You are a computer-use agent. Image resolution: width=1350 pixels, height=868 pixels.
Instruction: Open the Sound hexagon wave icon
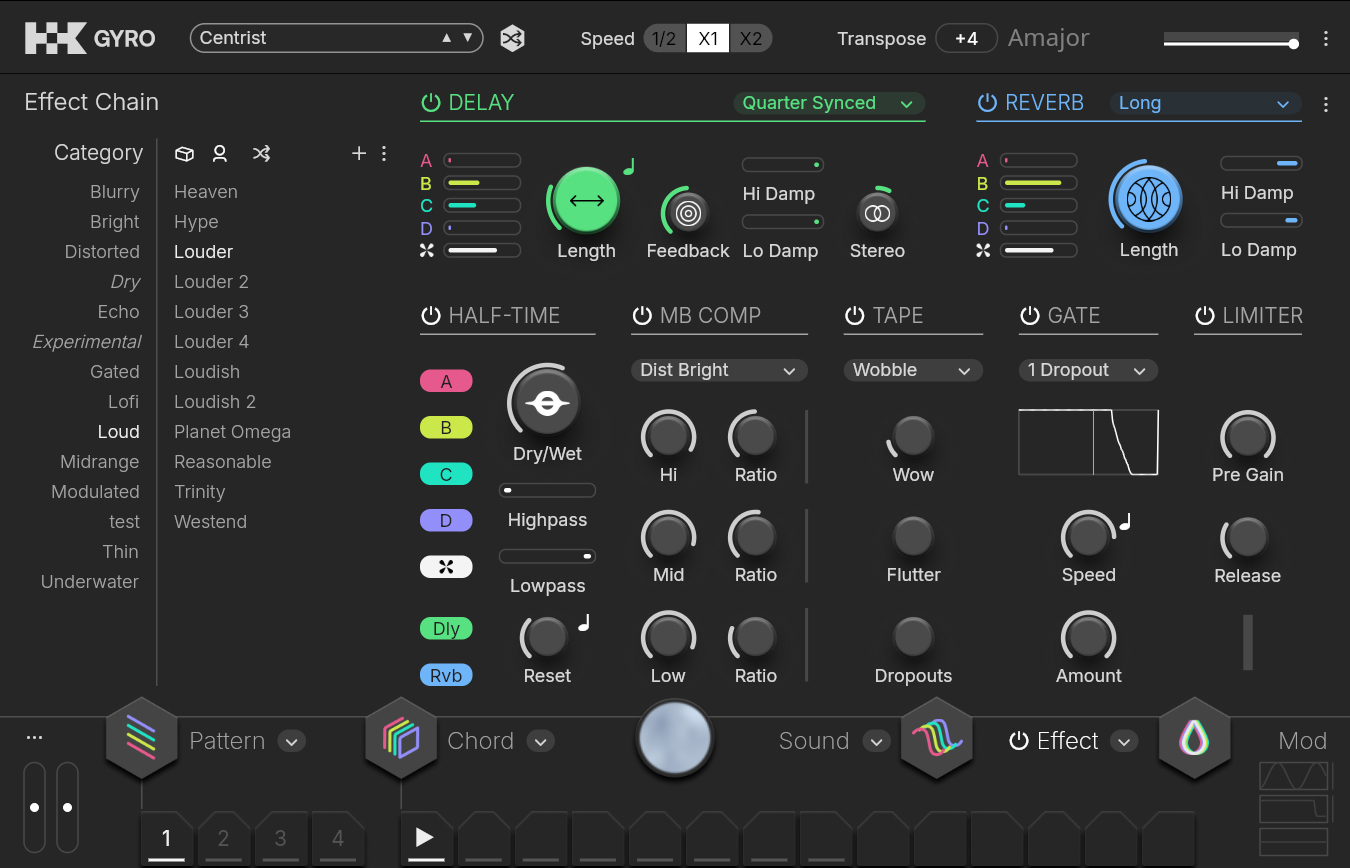pyautogui.click(x=937, y=740)
